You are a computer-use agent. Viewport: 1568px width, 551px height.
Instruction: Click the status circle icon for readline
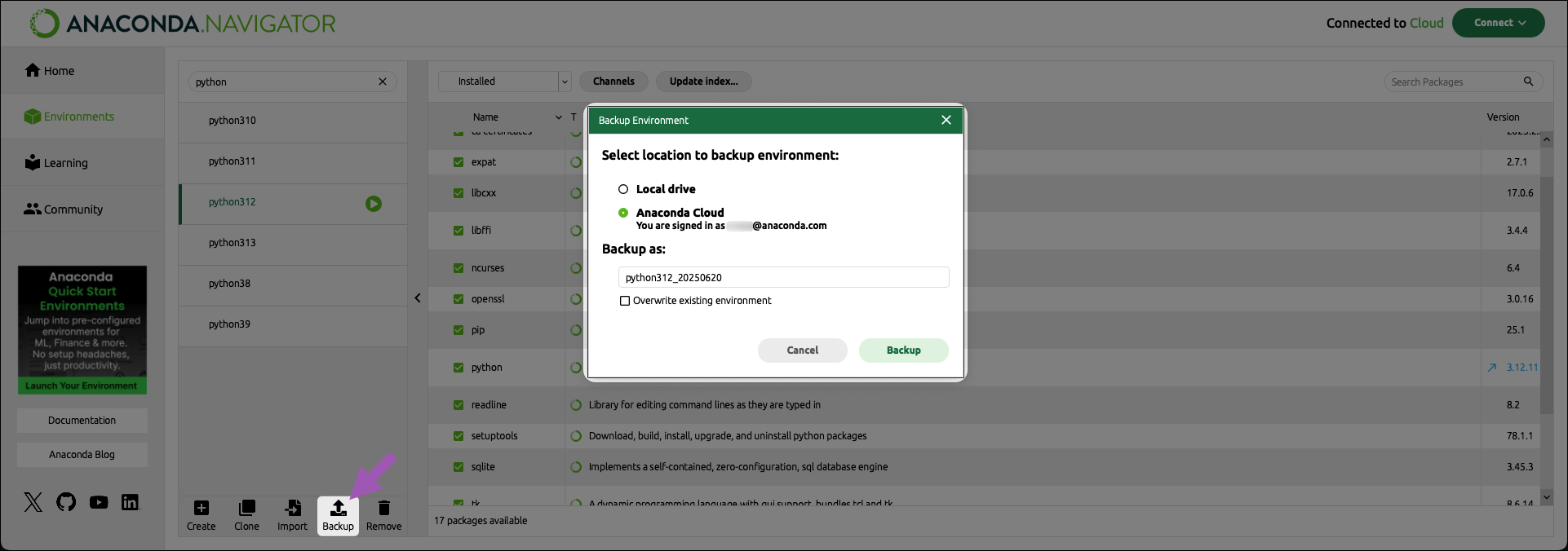575,405
